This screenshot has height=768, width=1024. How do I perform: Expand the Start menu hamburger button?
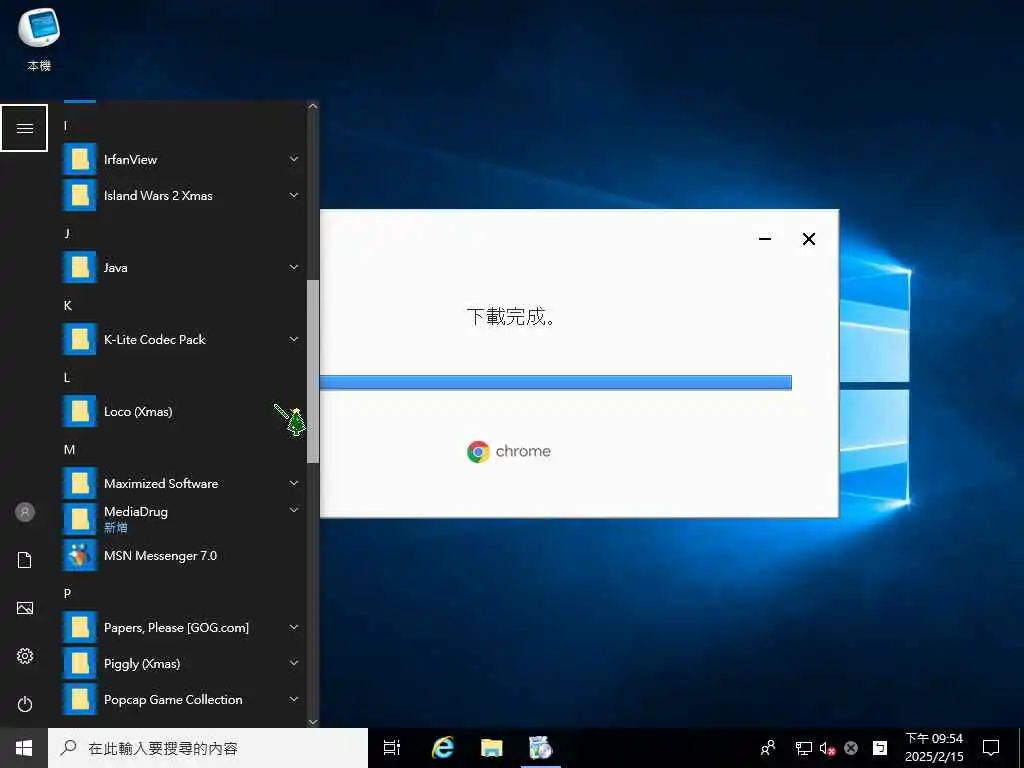pos(24,128)
